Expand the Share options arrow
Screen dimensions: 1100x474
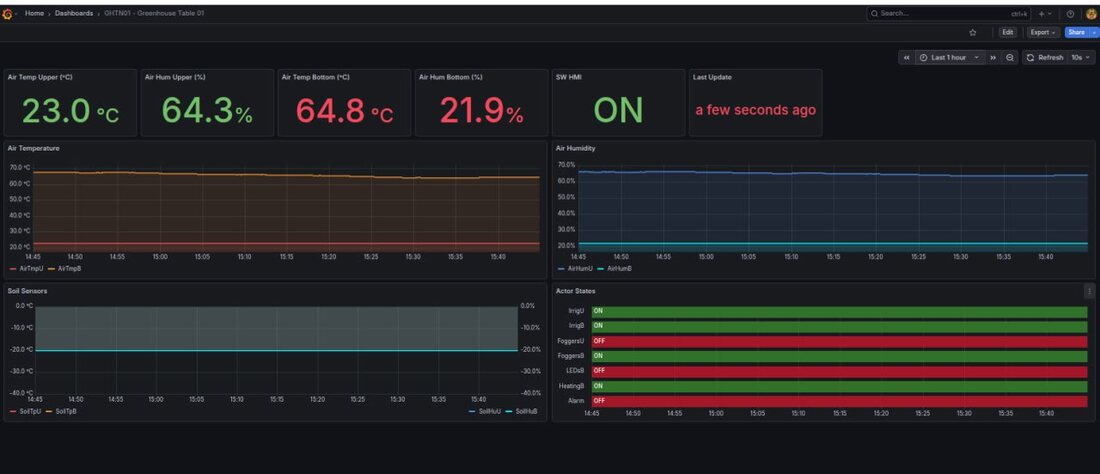[1093, 32]
